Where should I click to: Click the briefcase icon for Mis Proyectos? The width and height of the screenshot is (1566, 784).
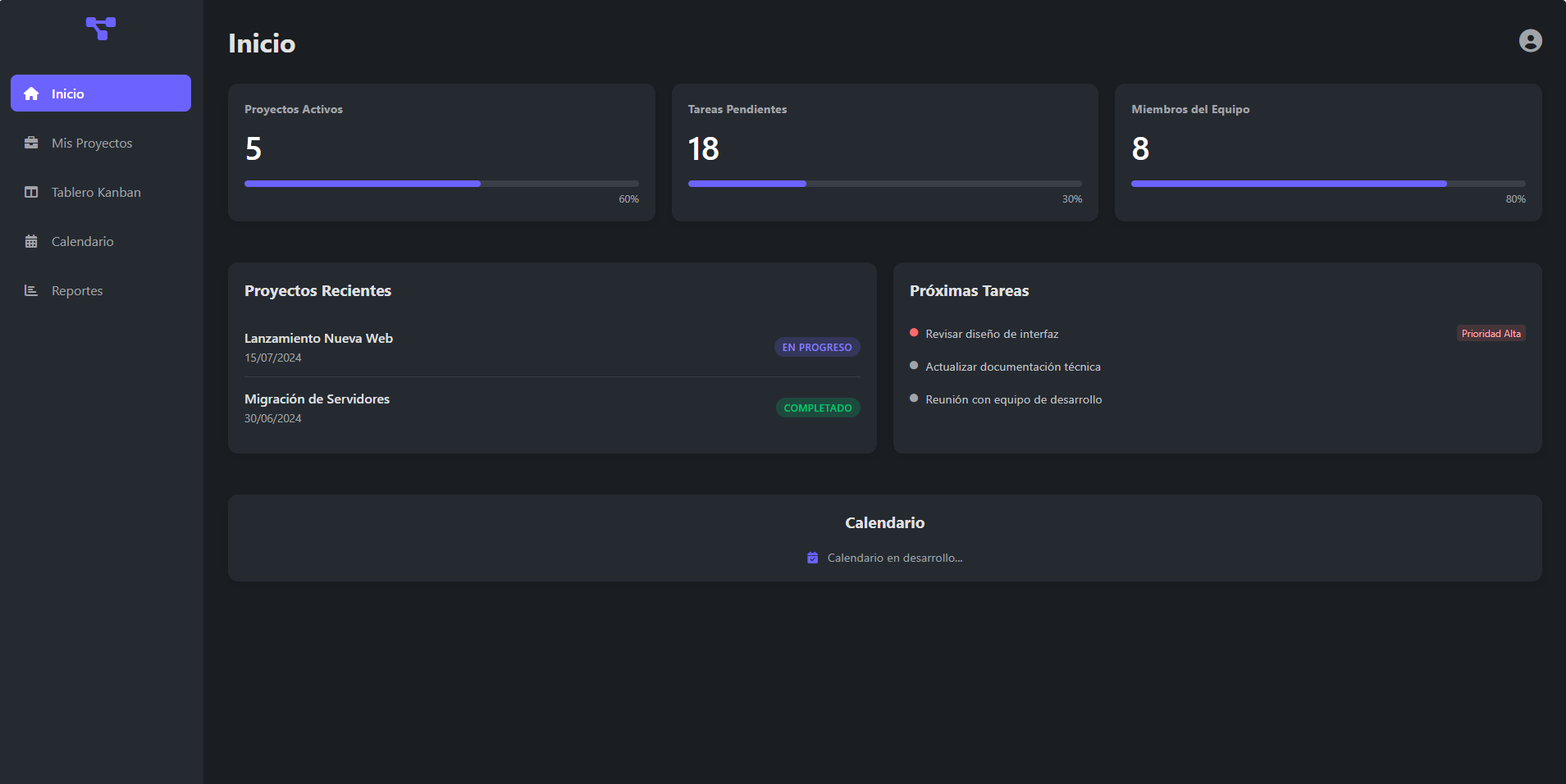pyautogui.click(x=31, y=143)
